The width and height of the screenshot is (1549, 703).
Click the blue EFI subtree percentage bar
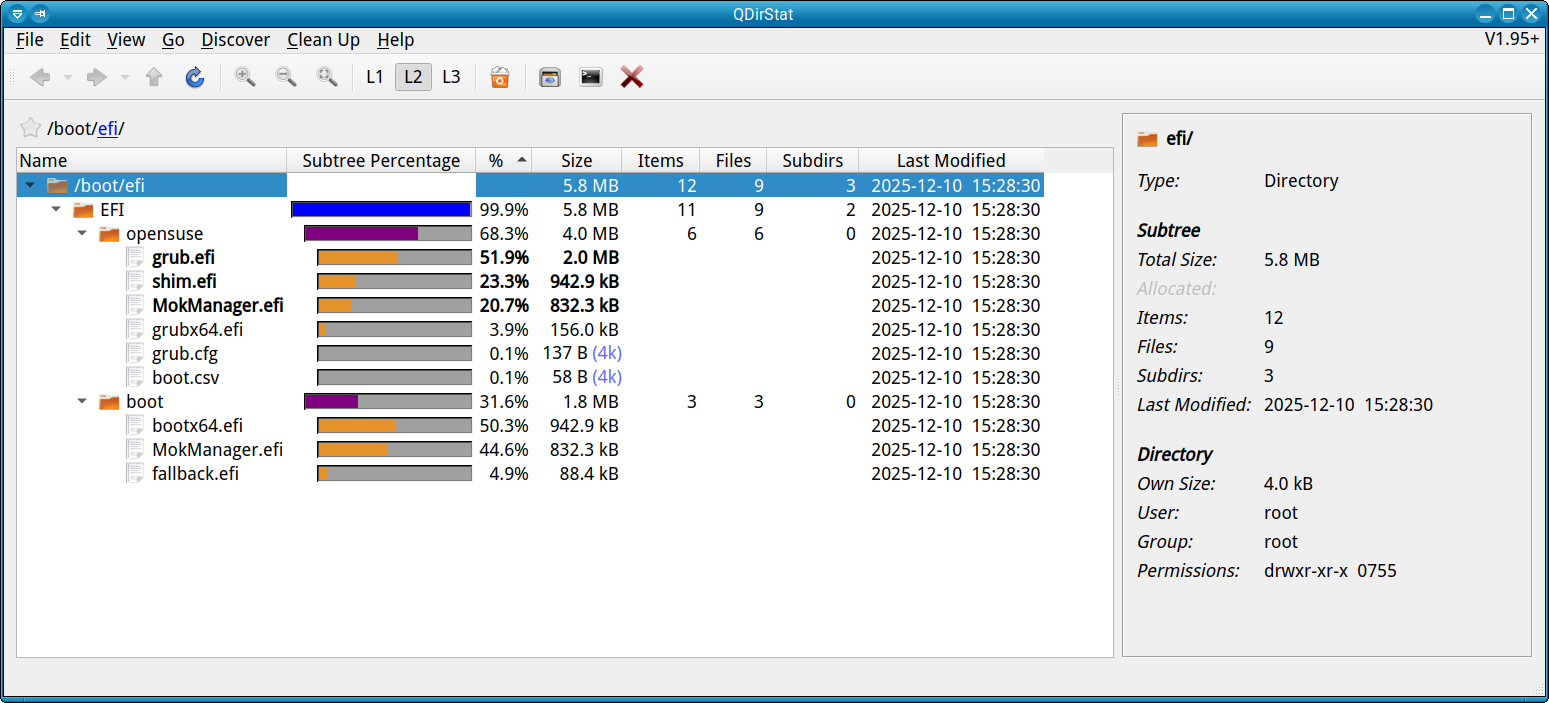coord(381,210)
